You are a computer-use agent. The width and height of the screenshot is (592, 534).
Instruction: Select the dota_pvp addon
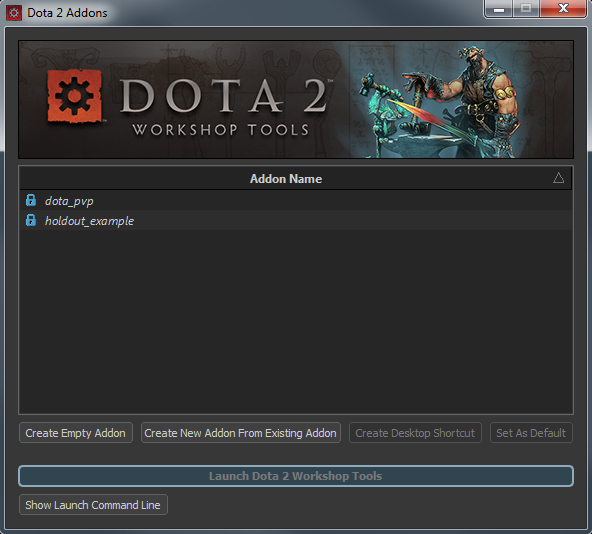(x=296, y=201)
